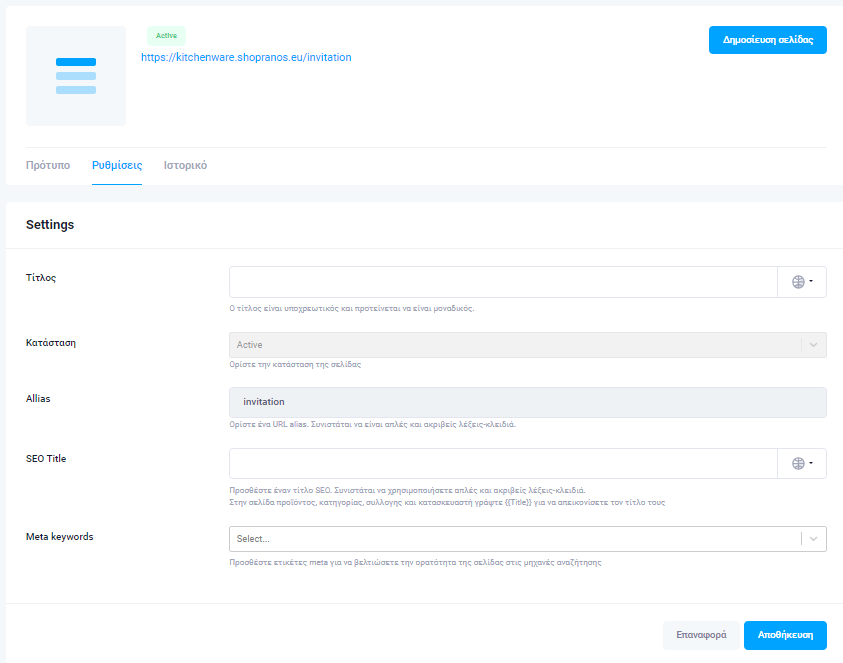The image size is (843, 663).
Task: Open the Ιστορικό tab
Action: click(185, 165)
